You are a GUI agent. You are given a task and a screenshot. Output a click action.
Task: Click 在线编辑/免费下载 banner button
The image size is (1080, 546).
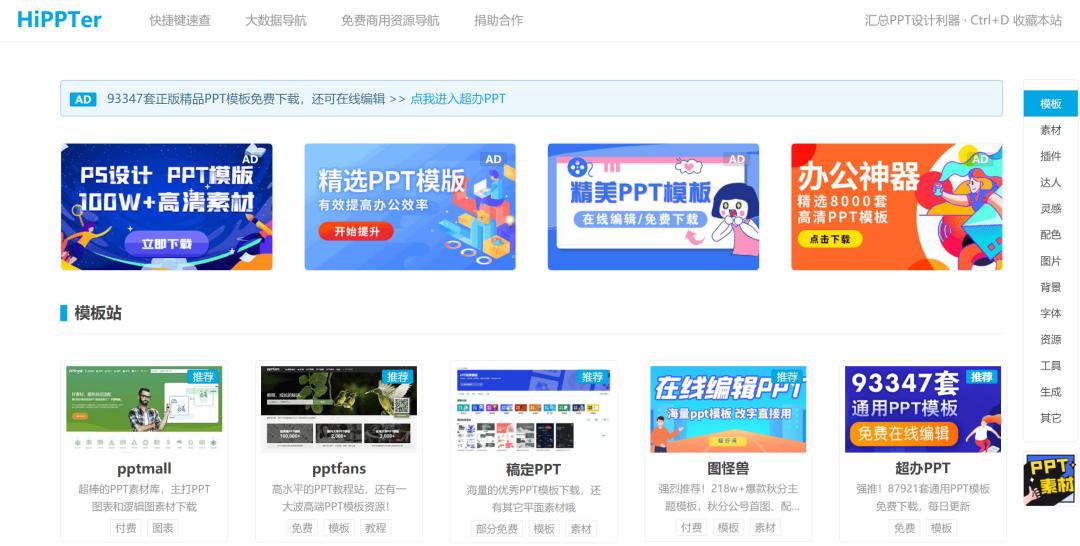(x=640, y=220)
